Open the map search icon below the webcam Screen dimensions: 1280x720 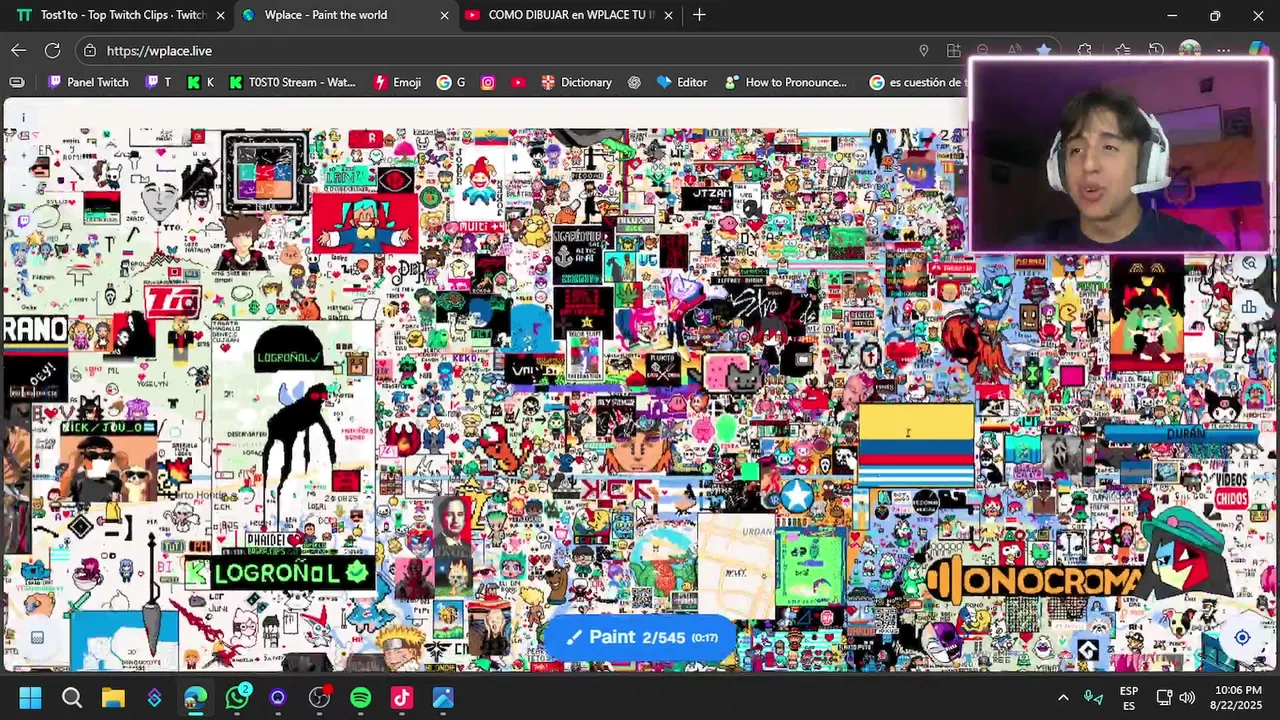pyautogui.click(x=1249, y=264)
